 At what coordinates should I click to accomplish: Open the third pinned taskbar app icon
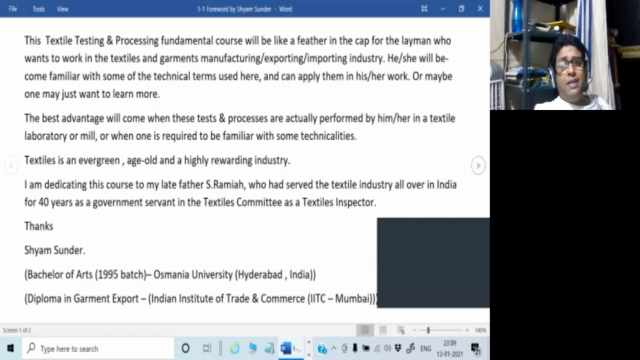pyautogui.click(x=269, y=348)
